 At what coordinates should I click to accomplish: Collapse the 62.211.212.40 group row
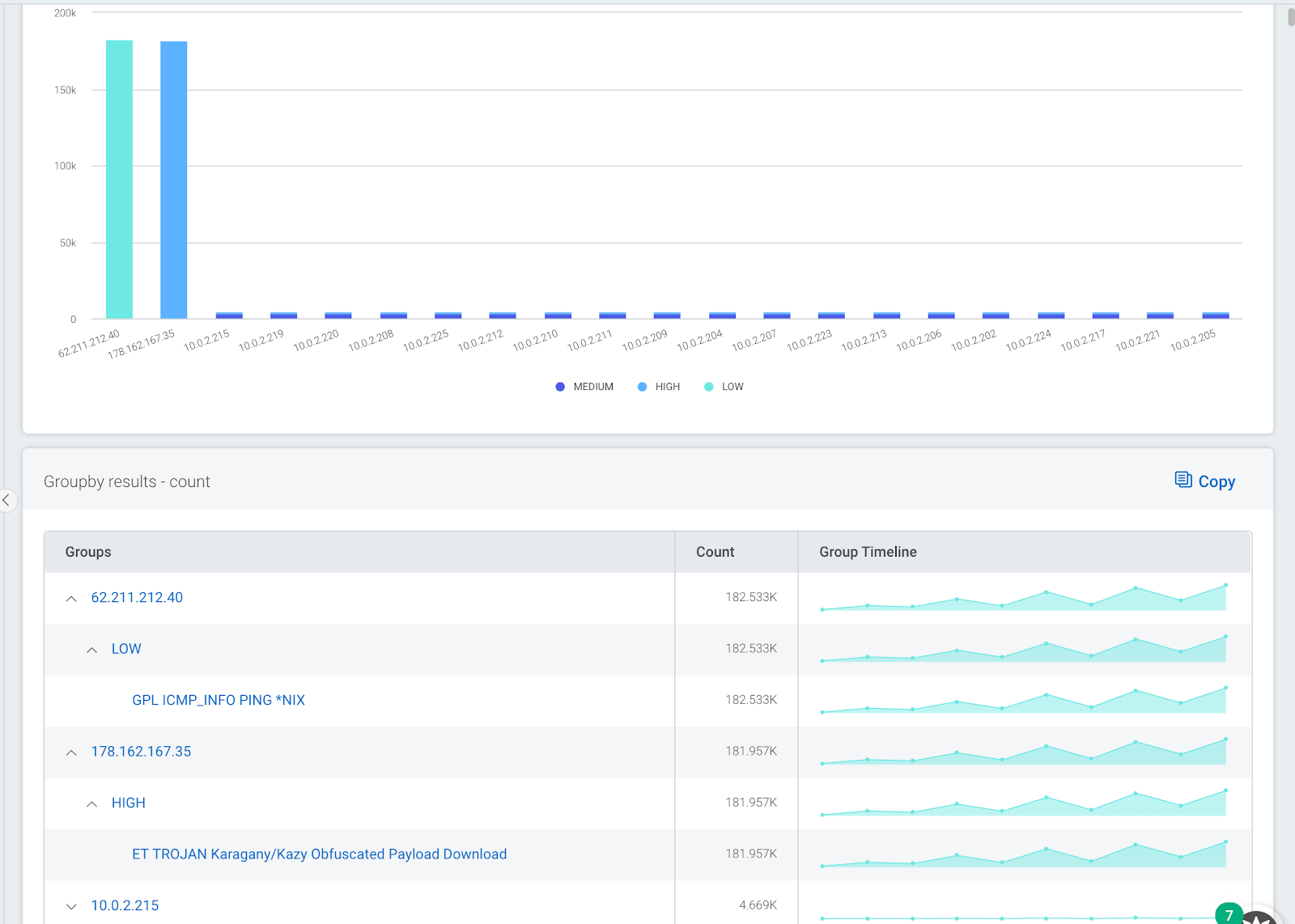pos(71,598)
